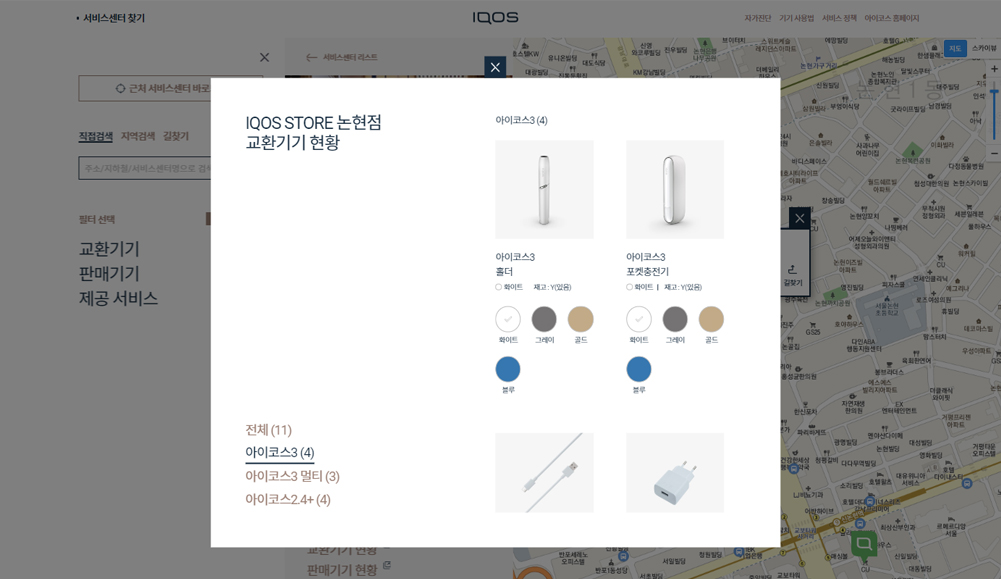Click the IQOS logo in header
The height and width of the screenshot is (579, 1001).
pyautogui.click(x=495, y=18)
